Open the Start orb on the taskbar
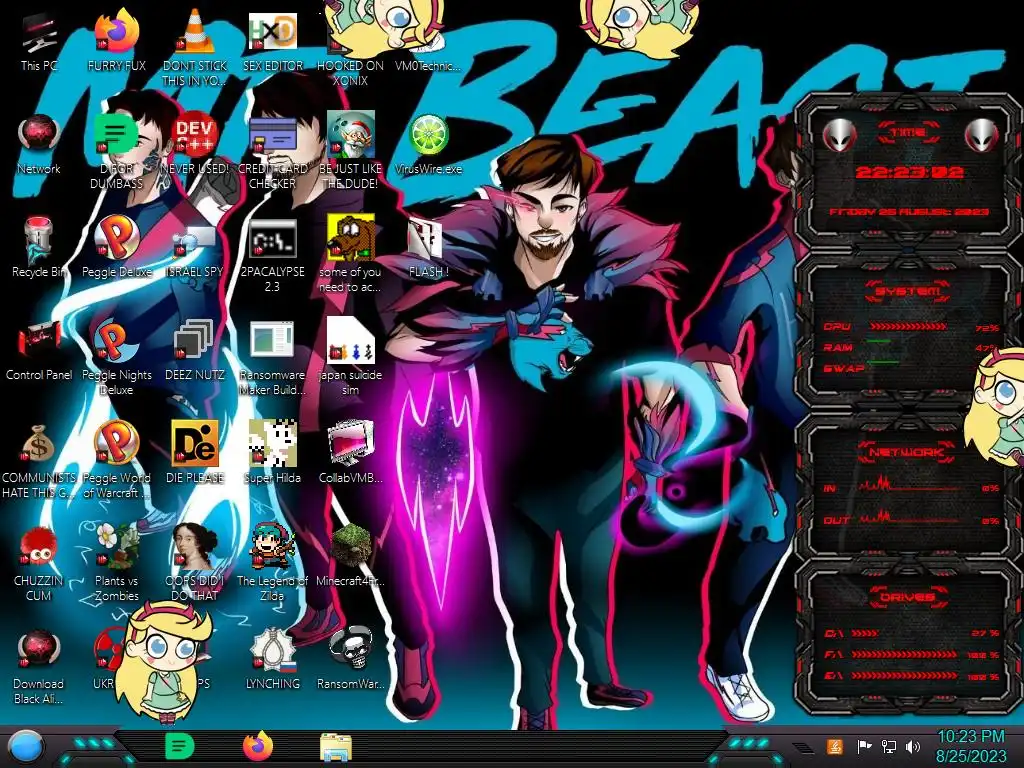This screenshot has width=1024, height=768. pos(26,747)
